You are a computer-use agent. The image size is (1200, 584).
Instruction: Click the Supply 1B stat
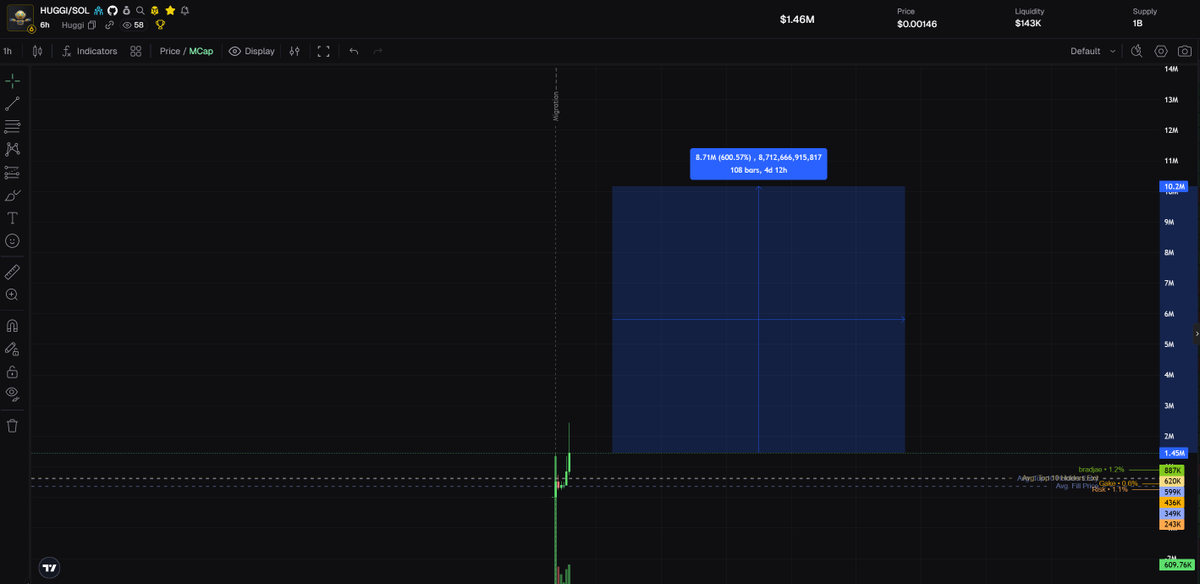point(1145,18)
